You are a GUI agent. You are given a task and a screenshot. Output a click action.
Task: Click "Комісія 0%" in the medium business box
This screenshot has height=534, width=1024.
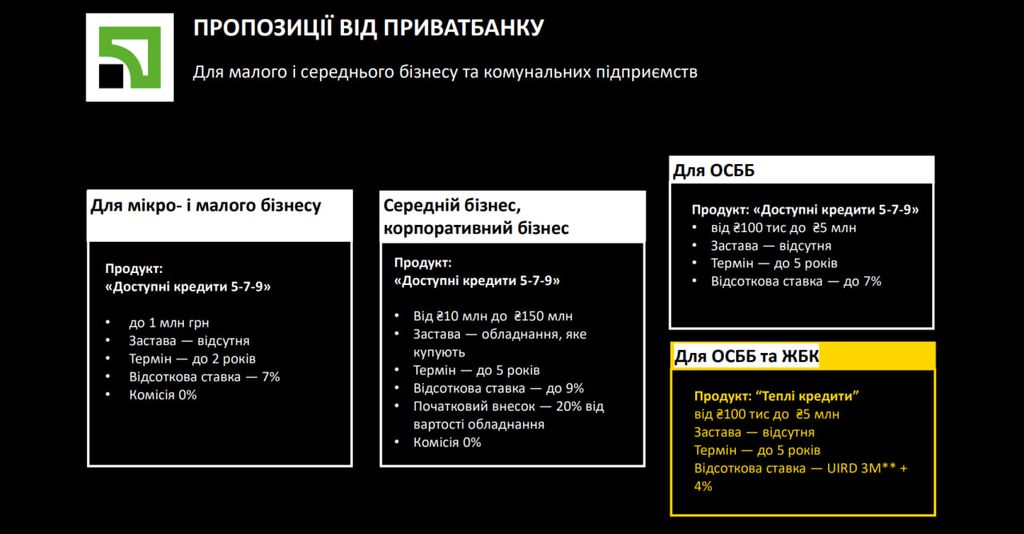pos(447,442)
